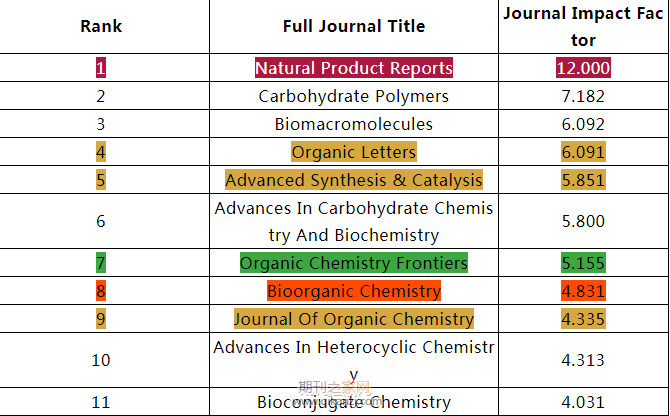Select Journal Of Organic Chemistry title
Image resolution: width=670 pixels, height=416 pixels.
(x=353, y=320)
